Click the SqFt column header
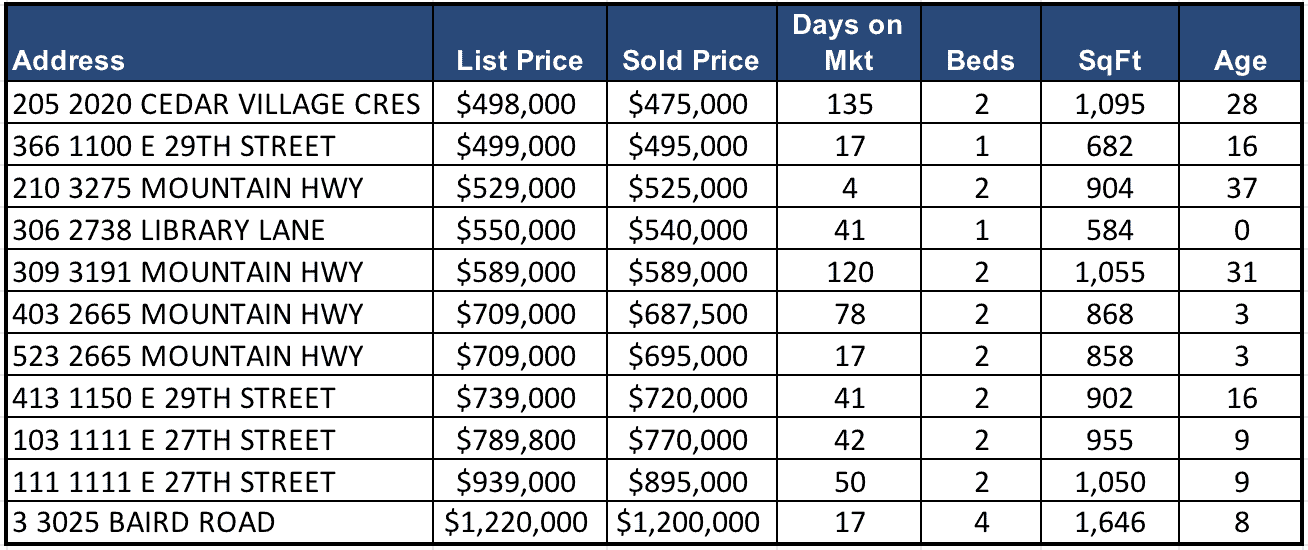The width and height of the screenshot is (1308, 550). coord(1110,60)
